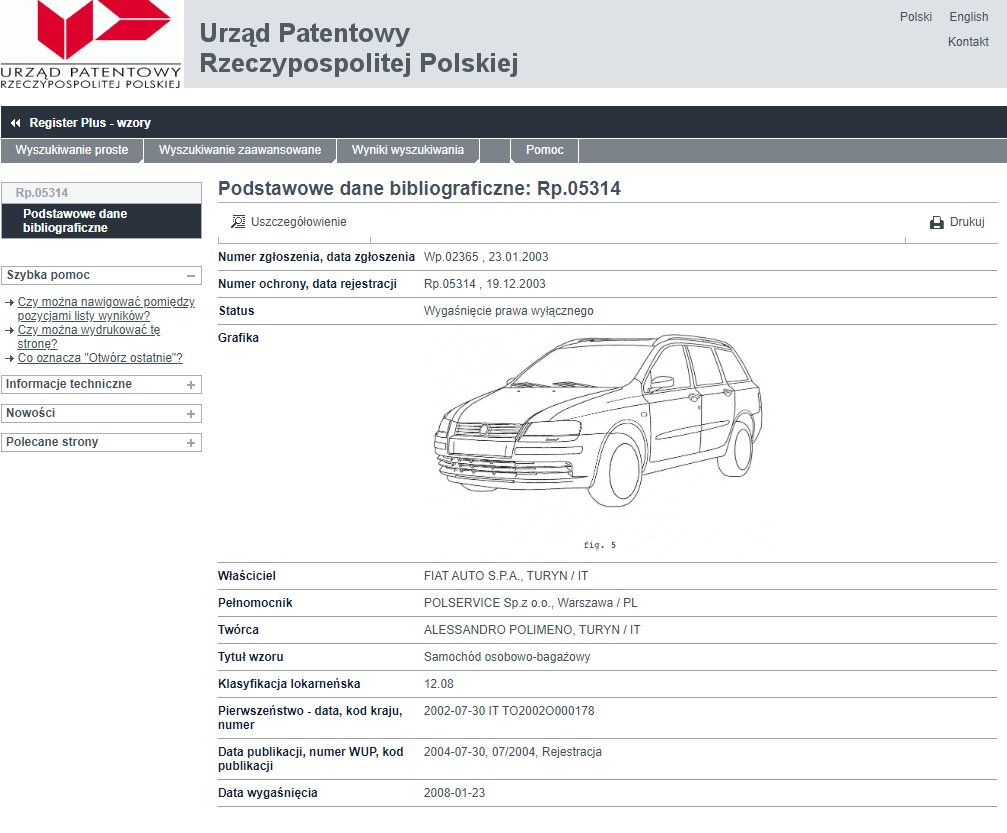Viewport: 1007px width, 833px height.
Task: Click the Register Plus - wzory link
Action: pos(90,123)
